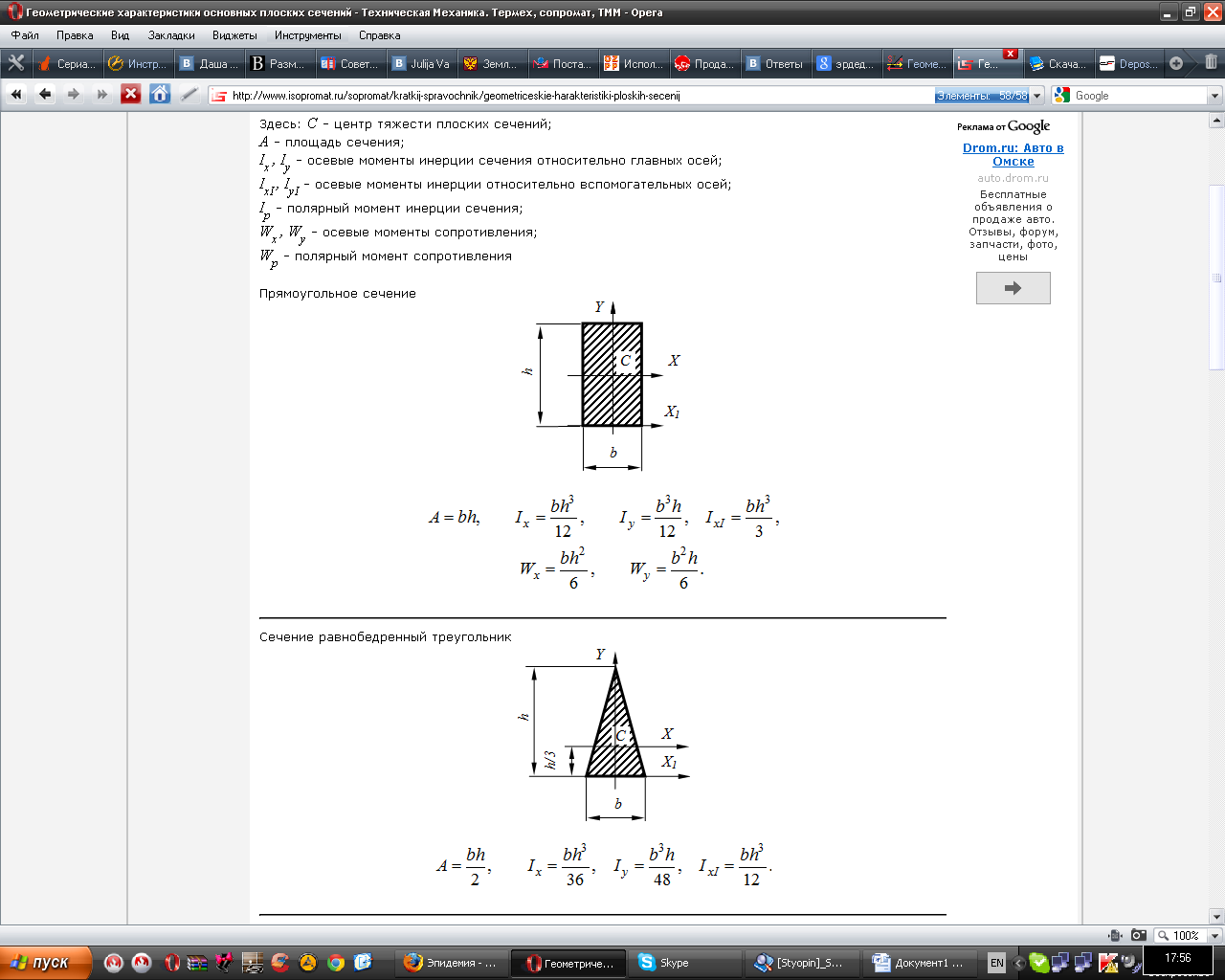Open the Drom.ru Авто в Омске link
Viewport: 1225px width, 980px height.
1013,154
